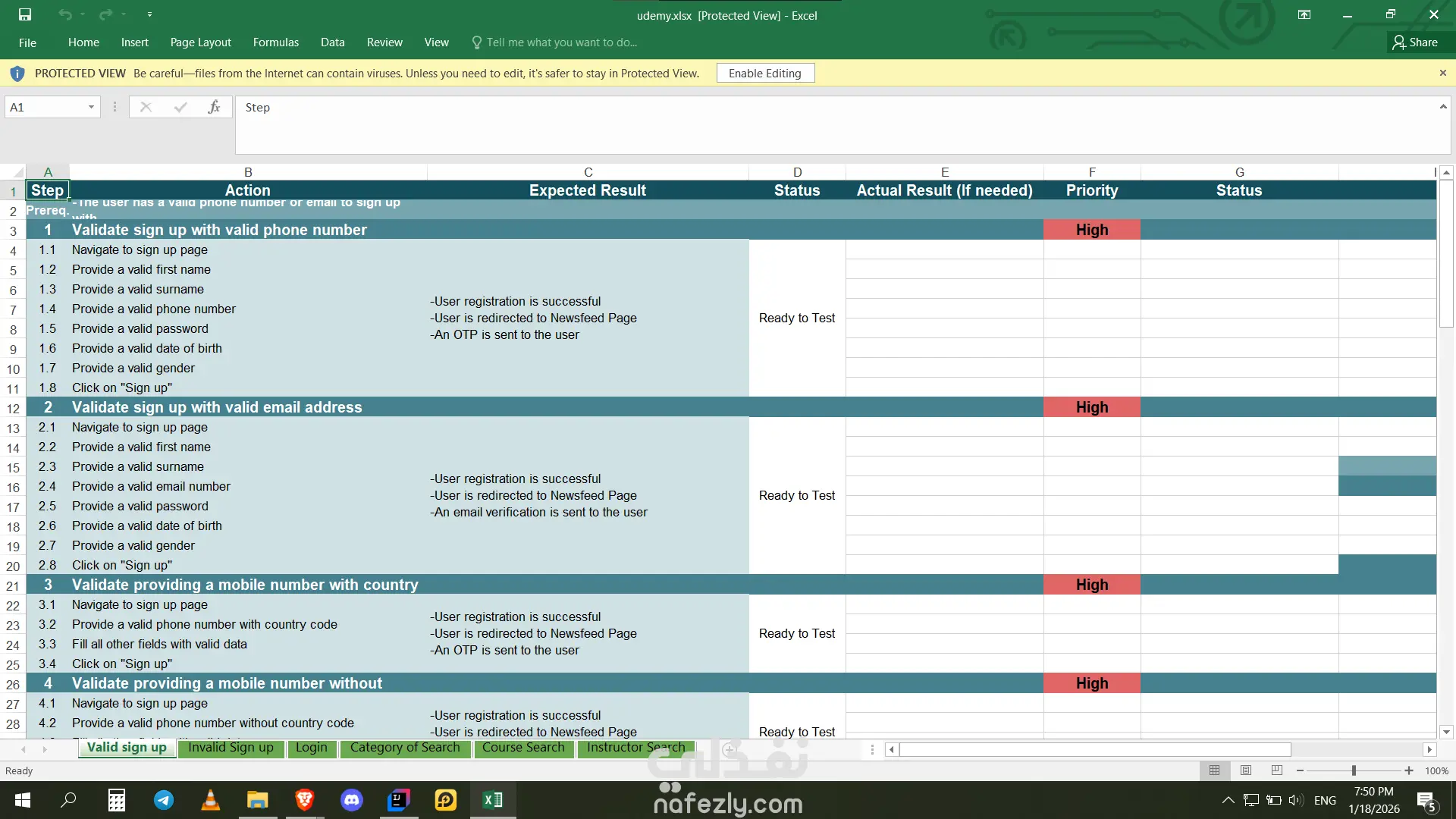This screenshot has height=819, width=1456.
Task: Switch to the Login sheet tab
Action: pos(312,748)
